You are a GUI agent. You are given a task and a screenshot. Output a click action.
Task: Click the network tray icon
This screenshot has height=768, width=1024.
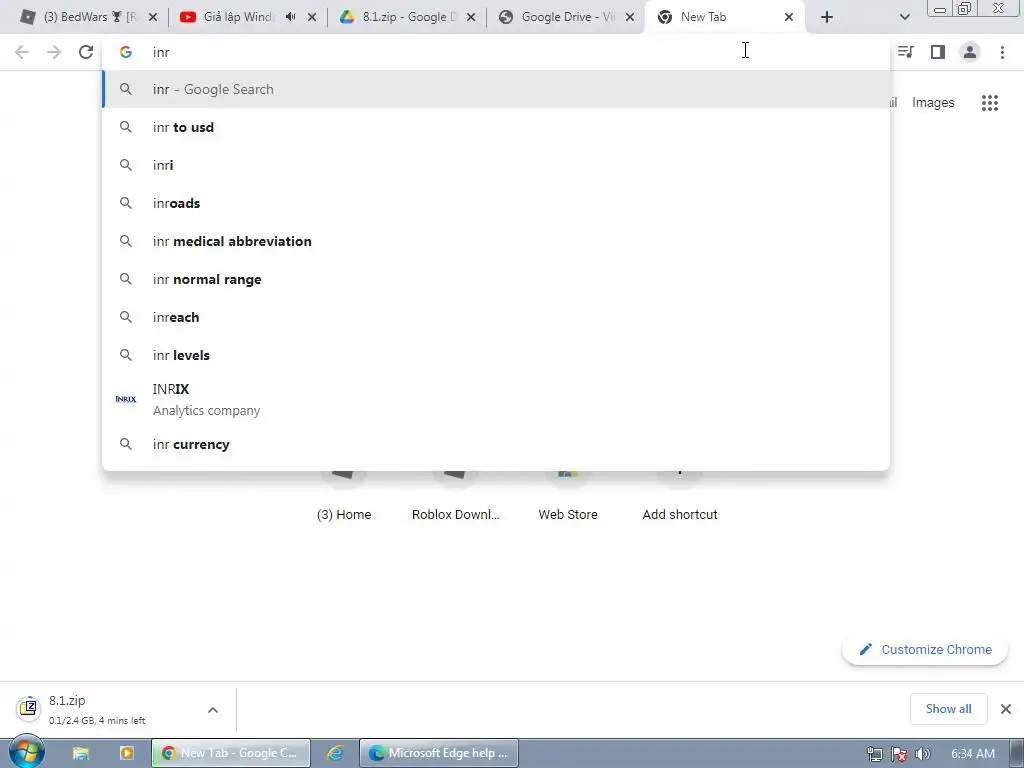point(874,754)
